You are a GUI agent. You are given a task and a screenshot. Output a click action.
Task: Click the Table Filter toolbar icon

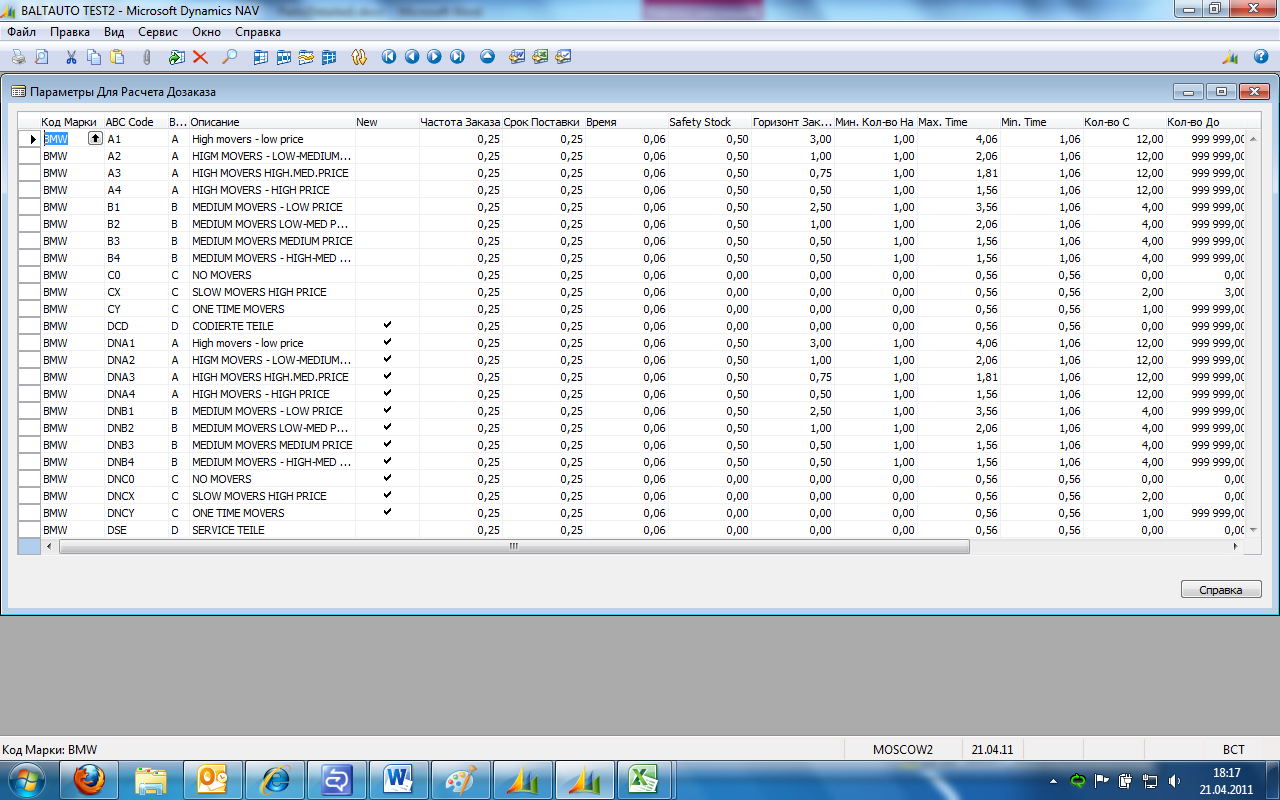(x=284, y=57)
